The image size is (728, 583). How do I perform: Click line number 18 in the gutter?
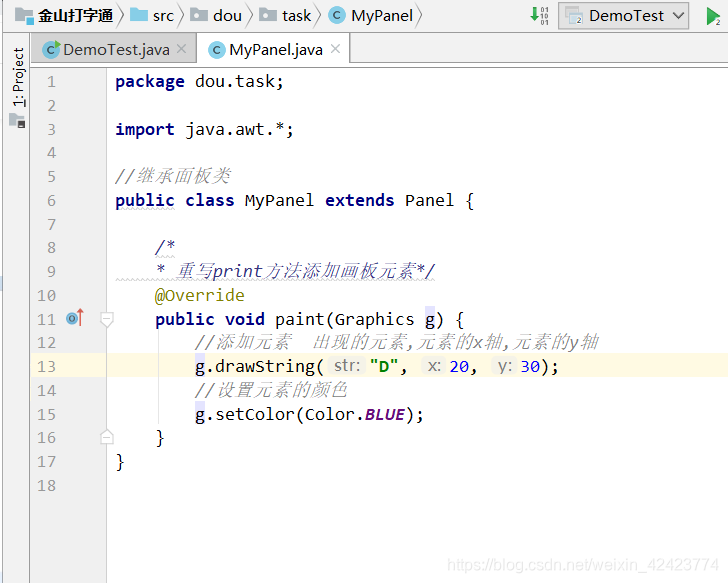(46, 486)
